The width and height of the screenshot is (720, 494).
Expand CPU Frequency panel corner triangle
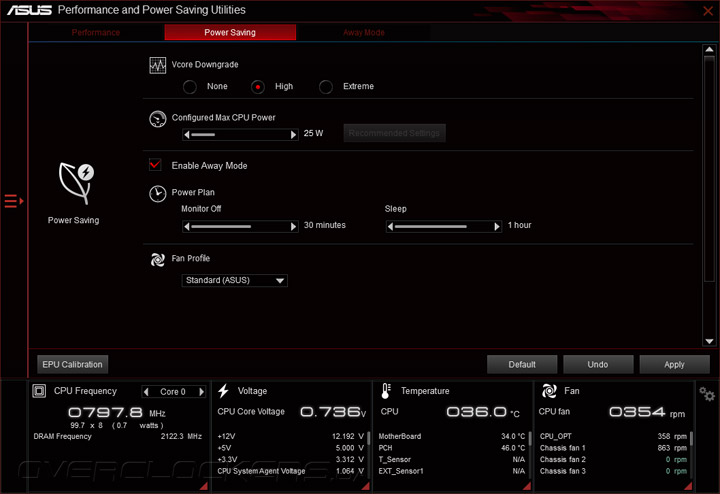[x=203, y=486]
